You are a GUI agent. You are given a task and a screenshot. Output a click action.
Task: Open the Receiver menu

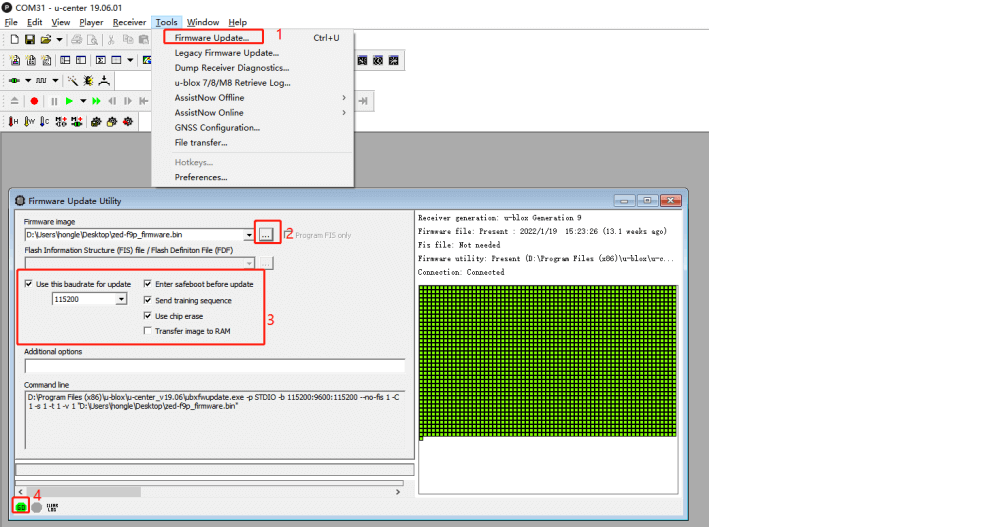[x=129, y=22]
